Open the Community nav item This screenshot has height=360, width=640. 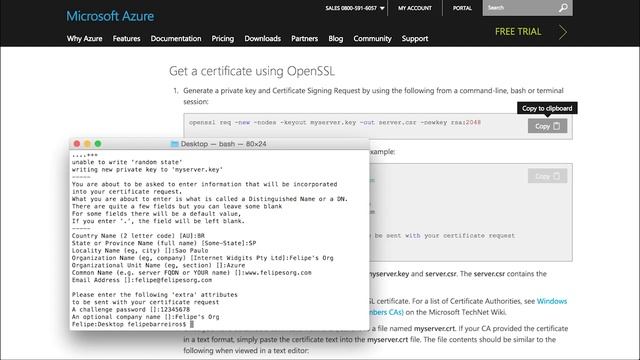pyautogui.click(x=372, y=38)
